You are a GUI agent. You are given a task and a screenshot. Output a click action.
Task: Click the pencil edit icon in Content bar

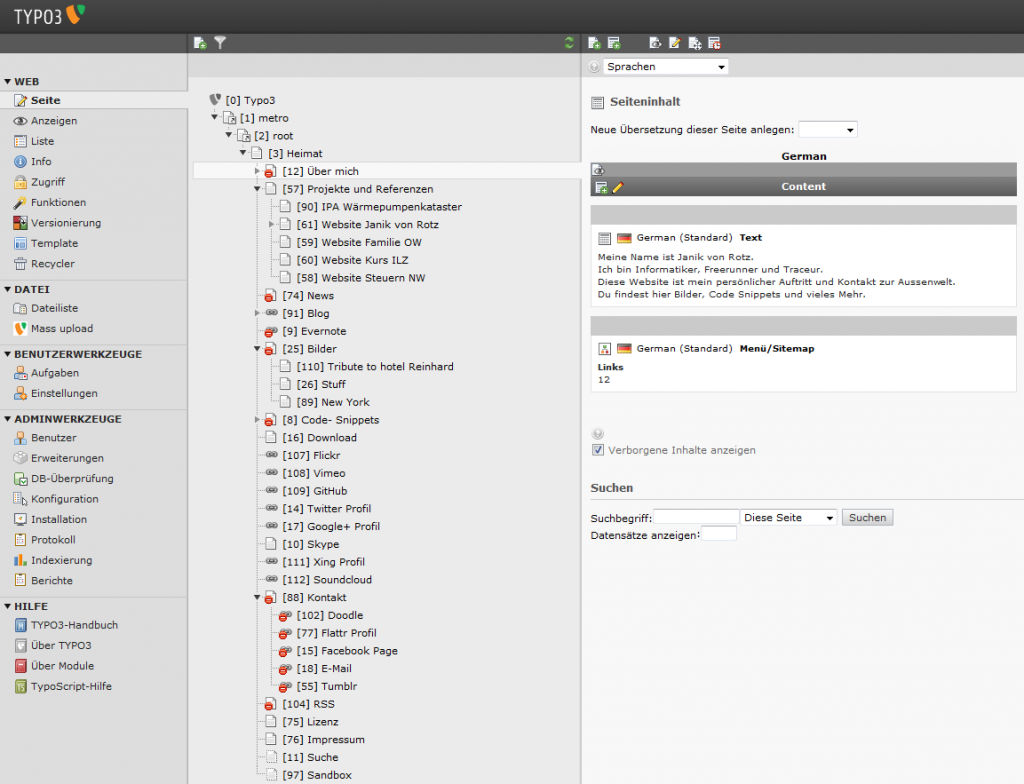tap(617, 187)
